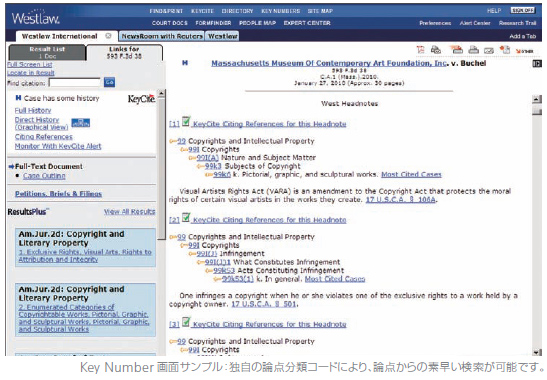Click the blue graphical view icon beside Direct History
Viewport: 547px width, 380px height.
pyautogui.click(x=81, y=123)
